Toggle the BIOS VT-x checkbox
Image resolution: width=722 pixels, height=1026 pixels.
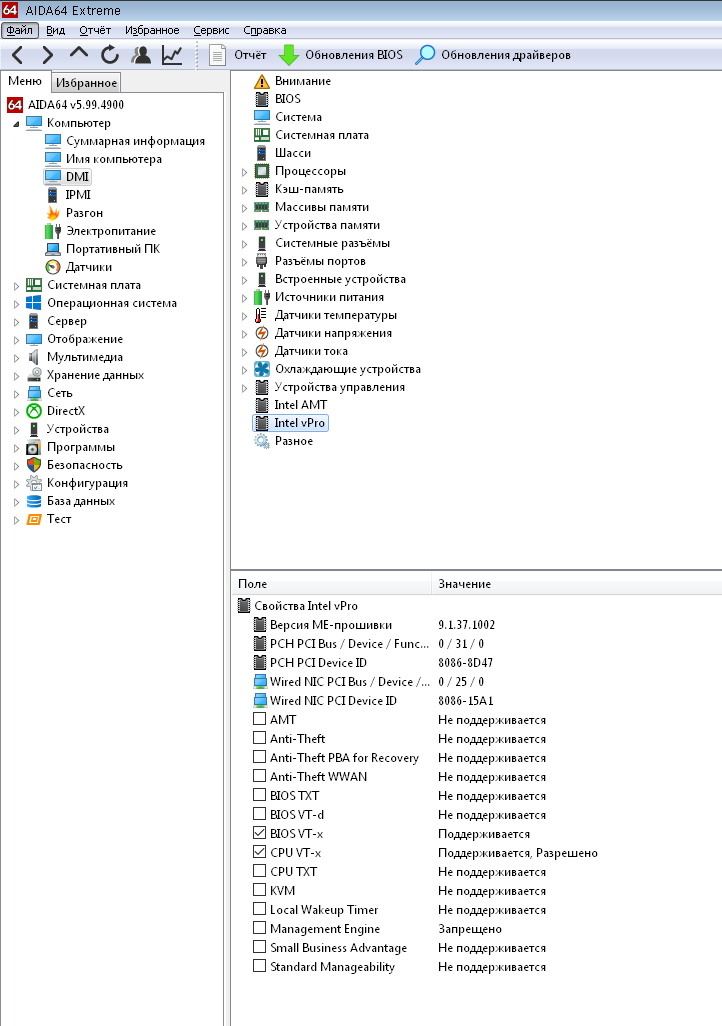click(259, 832)
